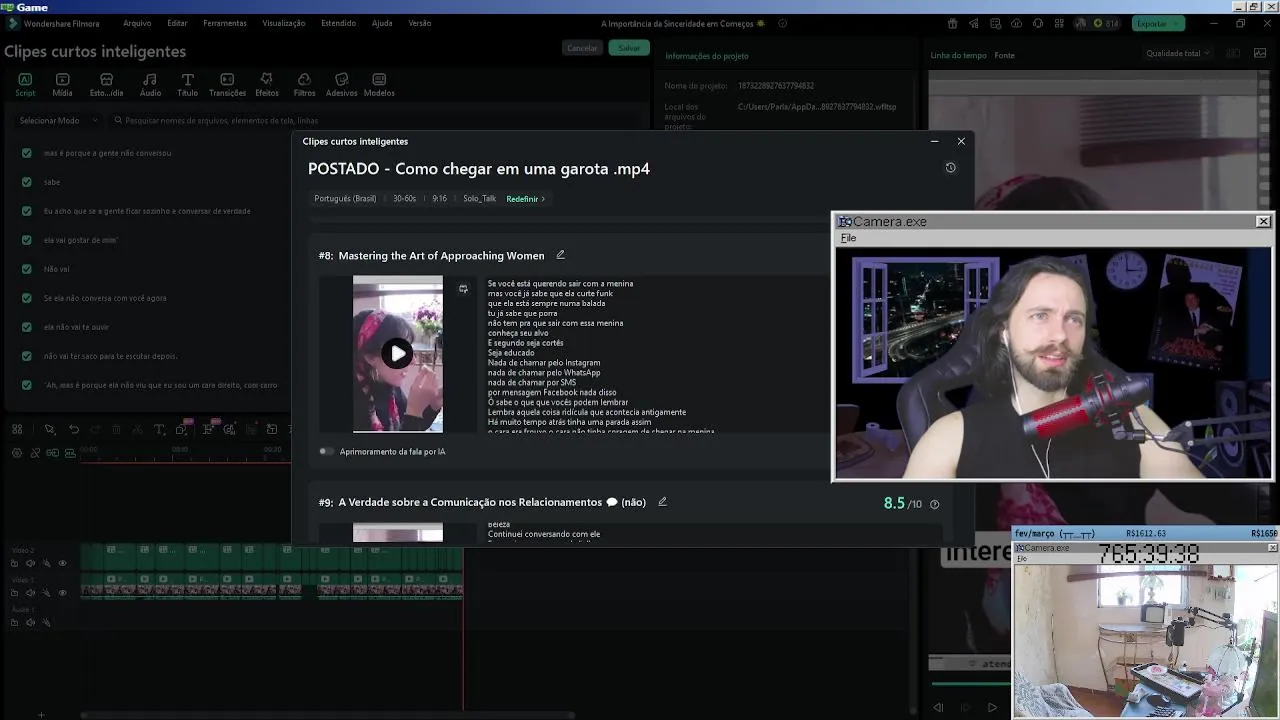Open the Filtros tab
Image resolution: width=1280 pixels, height=720 pixels.
[x=304, y=85]
